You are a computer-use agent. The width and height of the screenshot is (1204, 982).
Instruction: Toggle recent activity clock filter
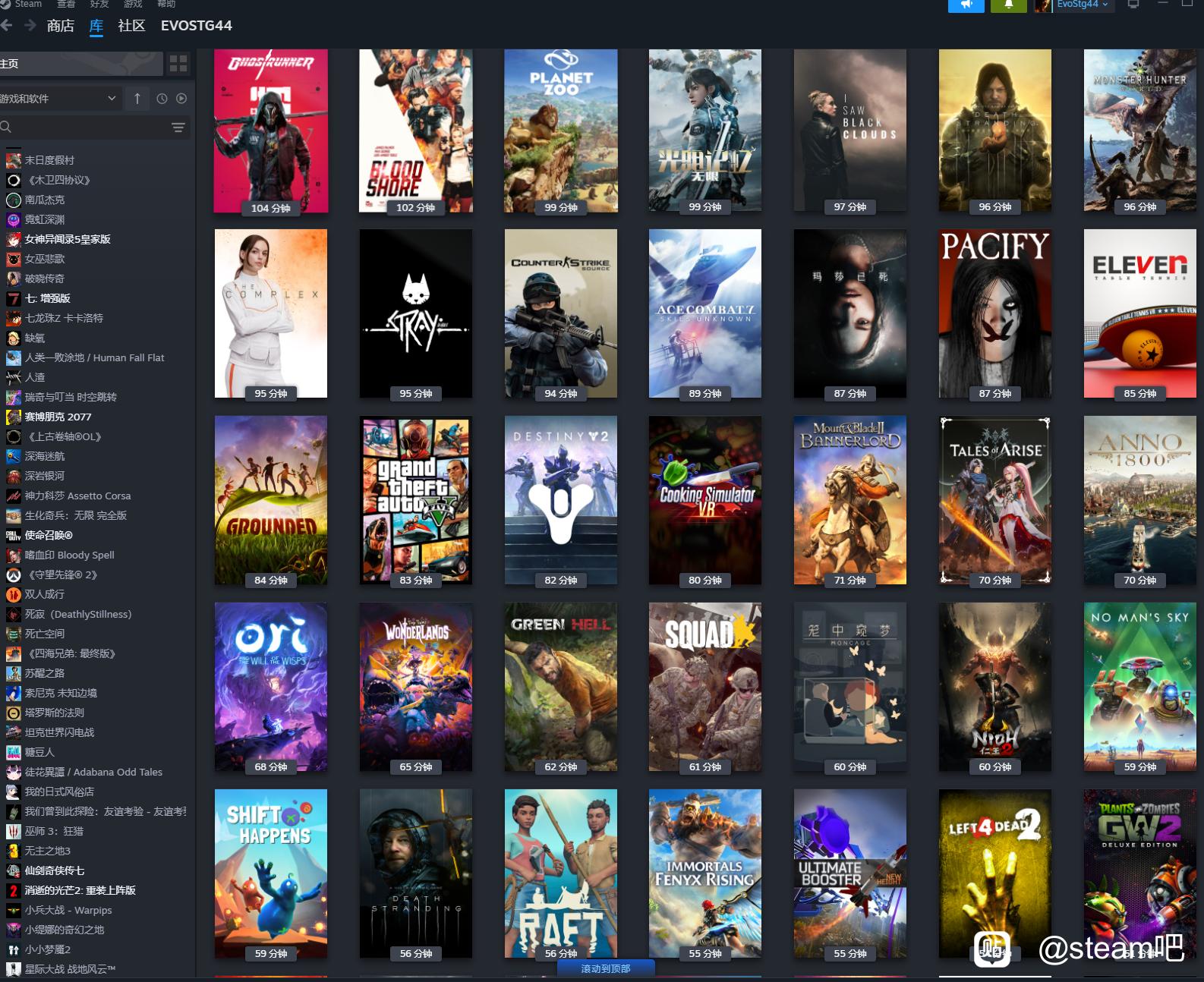point(162,99)
